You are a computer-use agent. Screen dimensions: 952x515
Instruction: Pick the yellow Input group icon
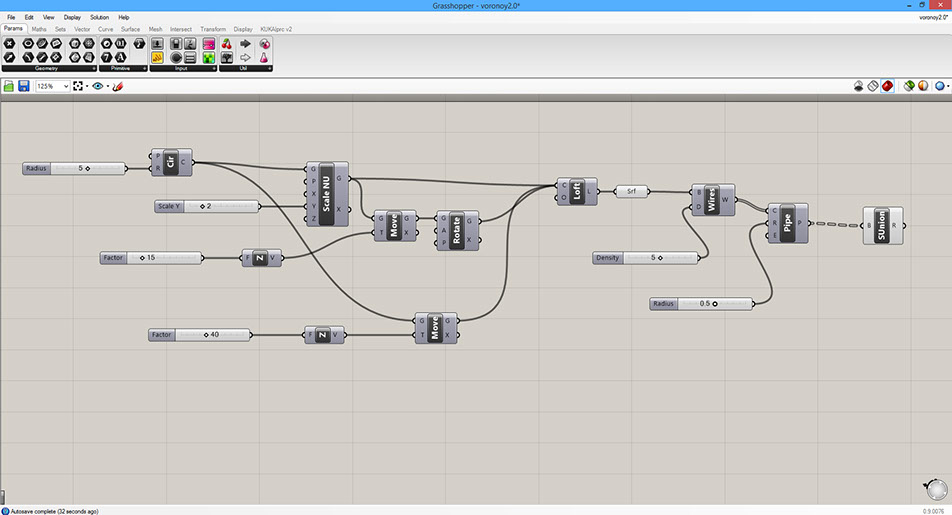[x=157, y=58]
